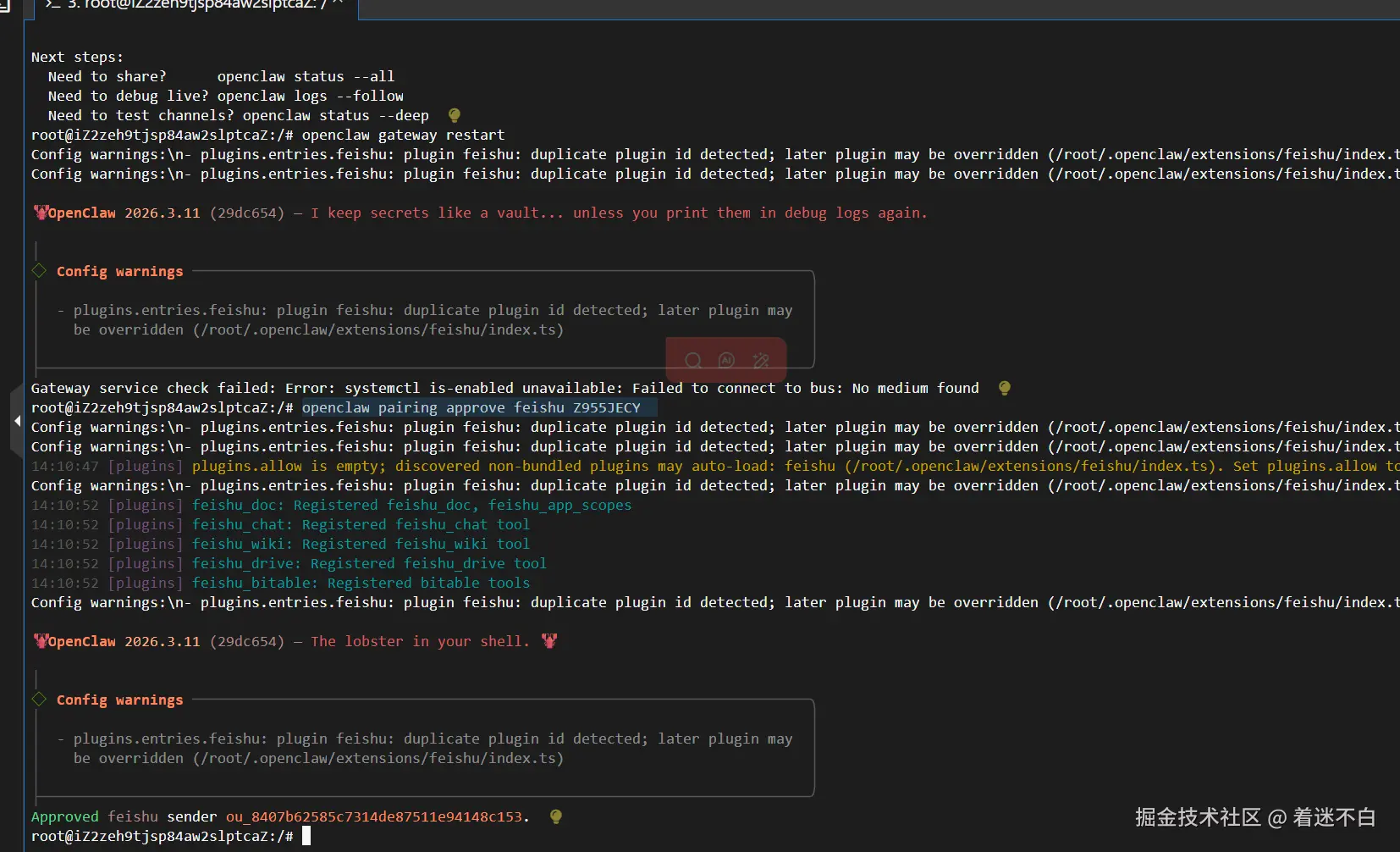Image resolution: width=1400 pixels, height=852 pixels.
Task: Click the 'openclaw status --deep' command text
Action: point(335,115)
